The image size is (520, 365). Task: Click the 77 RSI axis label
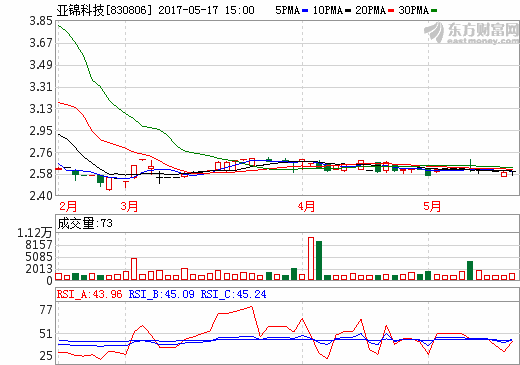(46, 310)
